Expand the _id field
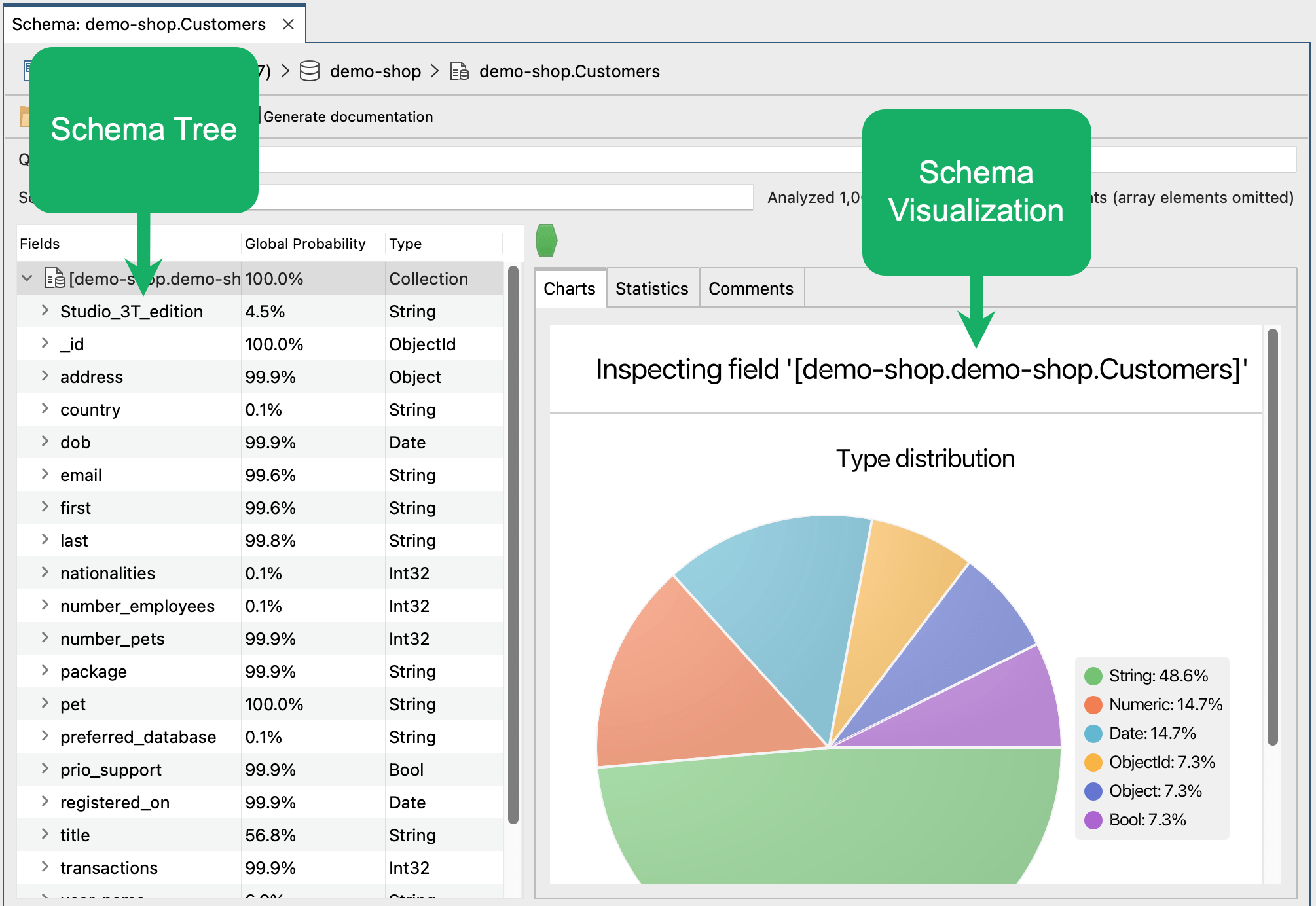 45,343
